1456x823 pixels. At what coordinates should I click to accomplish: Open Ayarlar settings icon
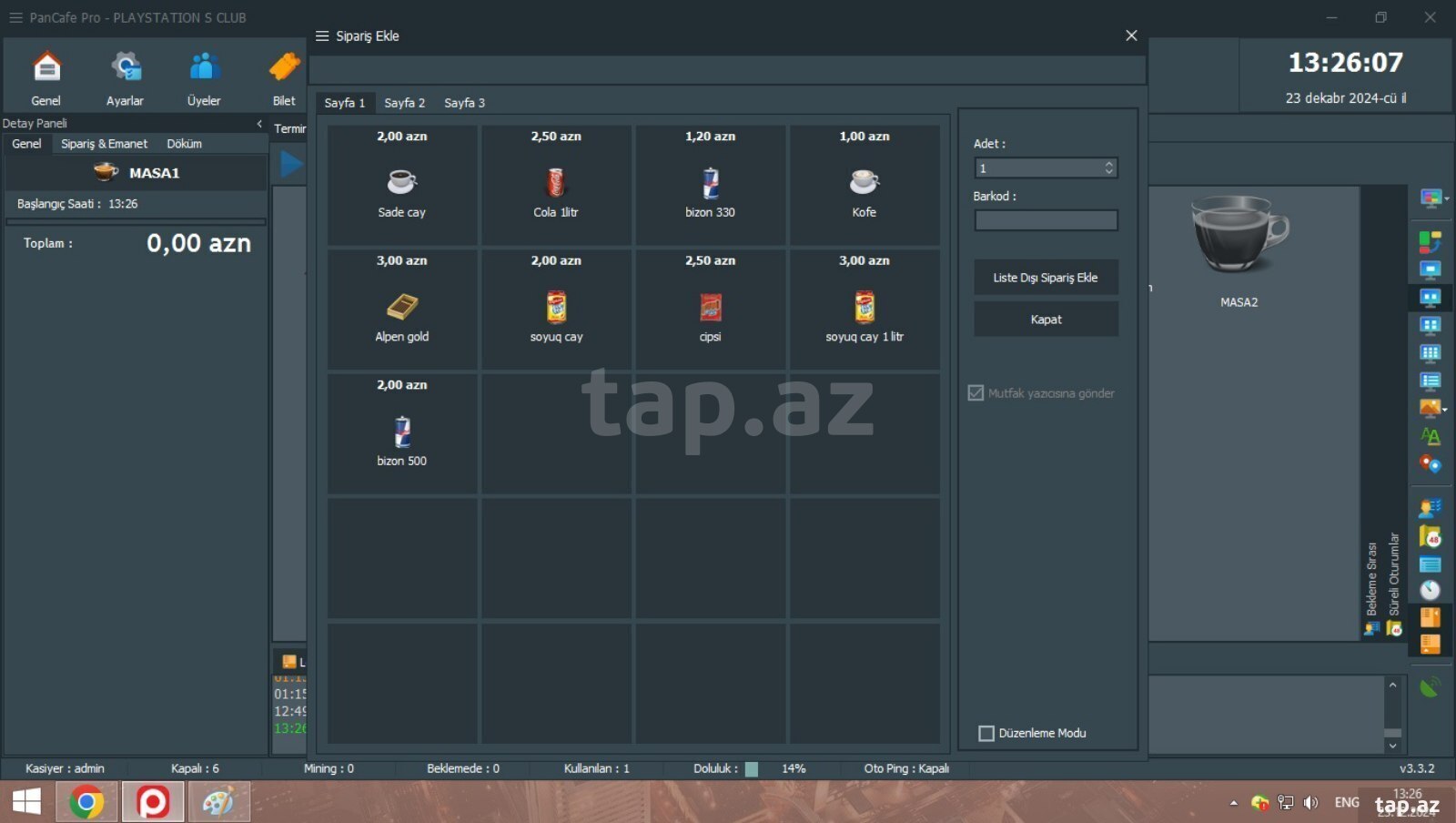point(126,78)
